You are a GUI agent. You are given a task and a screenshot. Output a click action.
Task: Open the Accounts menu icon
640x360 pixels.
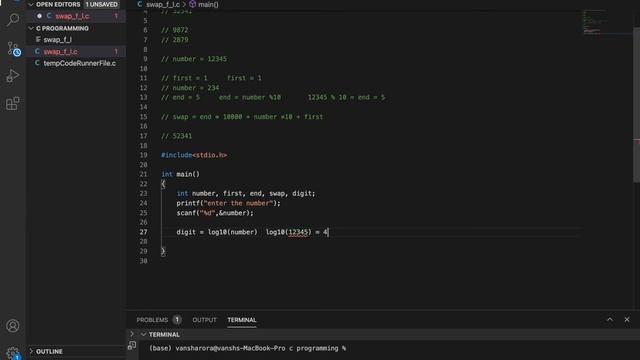(x=13, y=326)
